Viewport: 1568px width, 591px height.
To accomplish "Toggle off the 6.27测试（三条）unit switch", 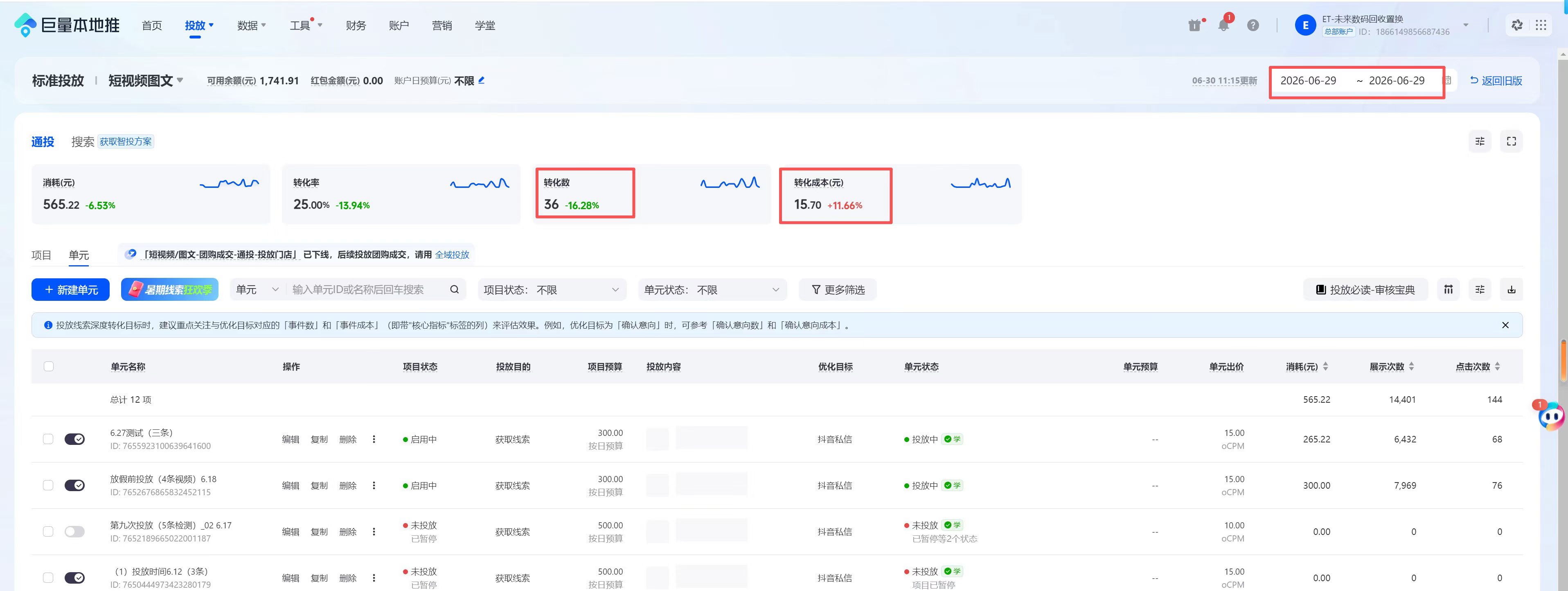I will pyautogui.click(x=74, y=440).
